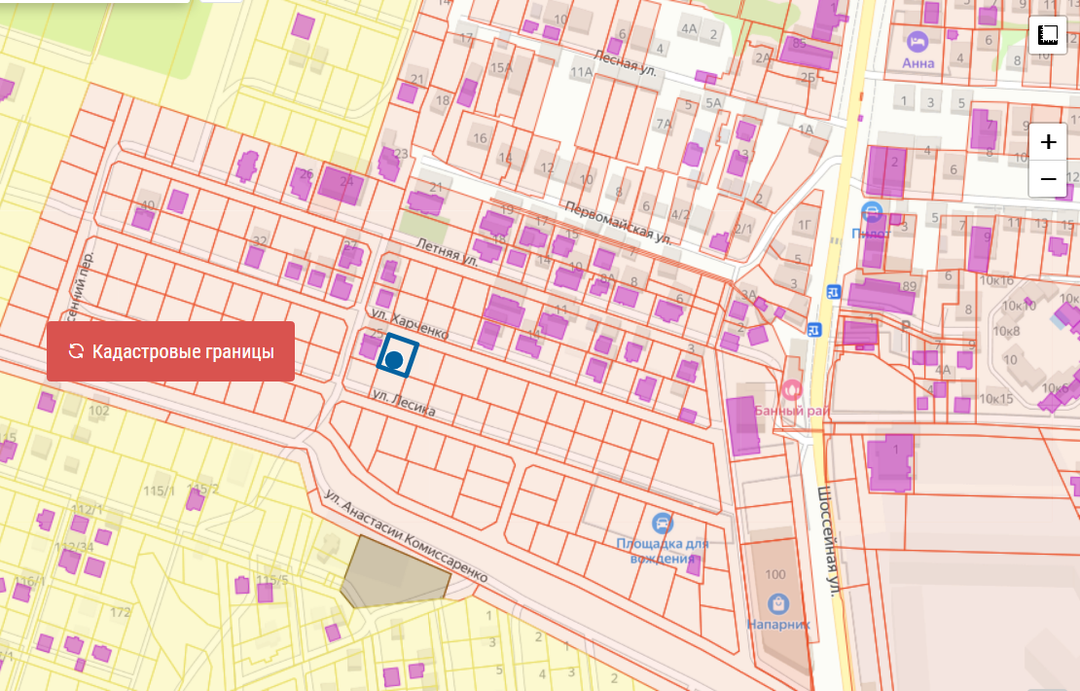Toggle the Кадастровые границы layer button
Image resolution: width=1080 pixels, height=691 pixels.
[x=171, y=351]
